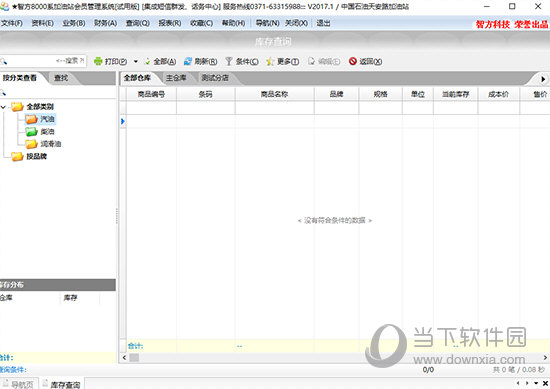
Task: Click horizontal scrollbar left arrow
Action: click(x=124, y=357)
